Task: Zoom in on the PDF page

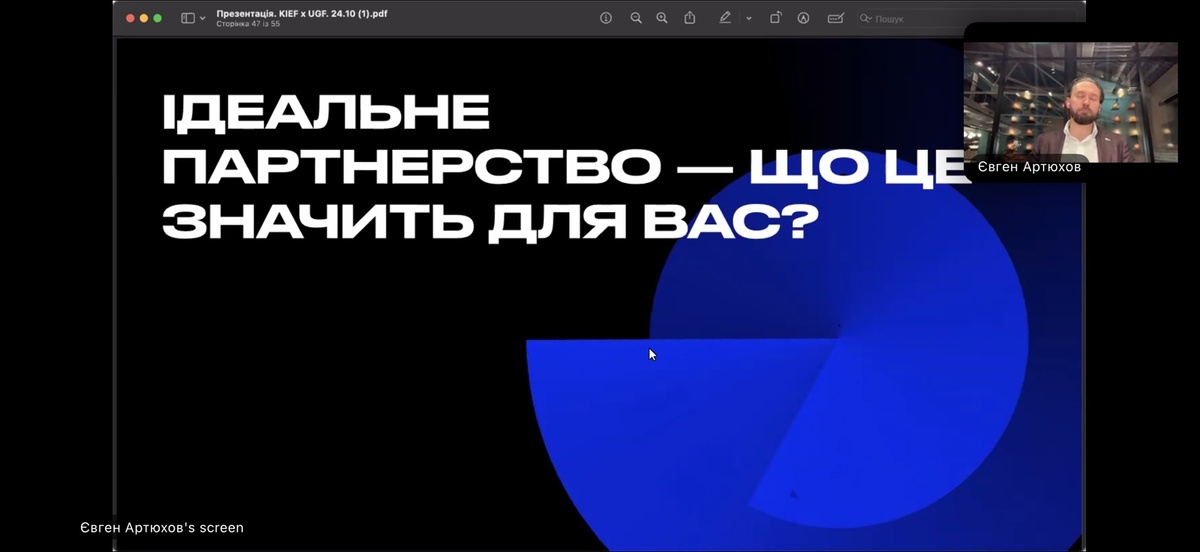Action: [661, 18]
